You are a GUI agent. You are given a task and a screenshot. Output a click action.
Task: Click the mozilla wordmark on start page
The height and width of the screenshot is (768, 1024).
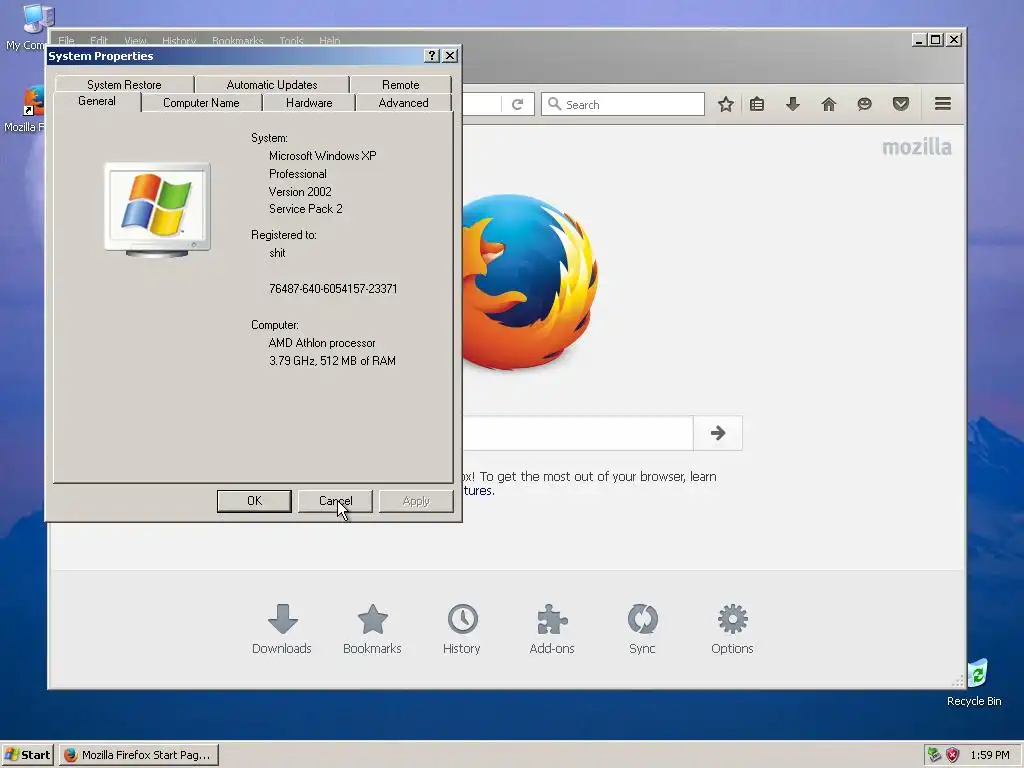point(917,148)
